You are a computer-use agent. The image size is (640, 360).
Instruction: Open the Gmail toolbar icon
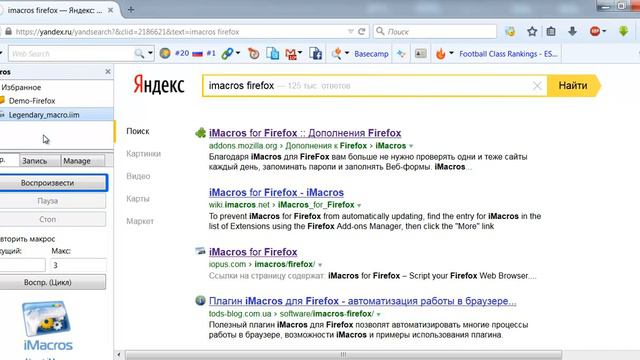click(291, 54)
